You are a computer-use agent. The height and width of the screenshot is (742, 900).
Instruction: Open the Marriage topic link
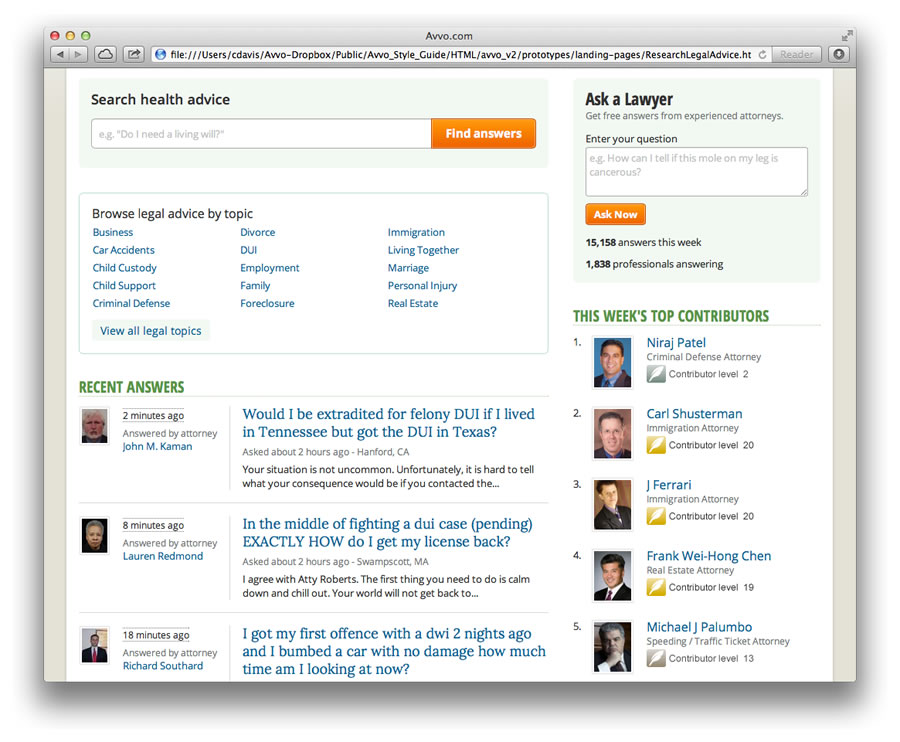coord(408,268)
